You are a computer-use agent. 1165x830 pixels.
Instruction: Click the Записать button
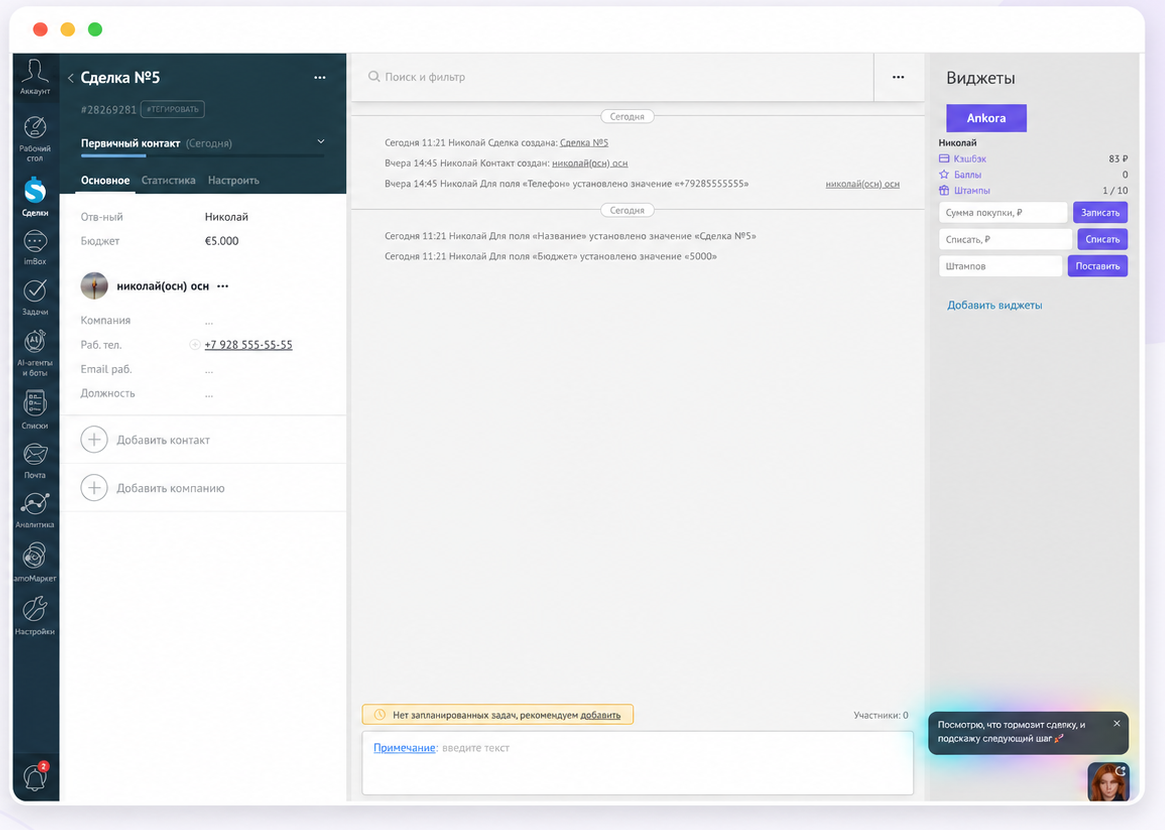click(1100, 213)
